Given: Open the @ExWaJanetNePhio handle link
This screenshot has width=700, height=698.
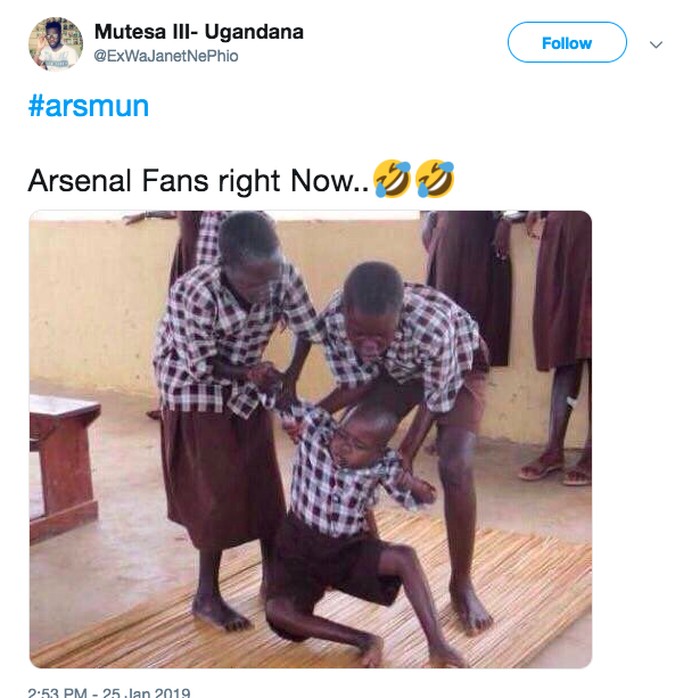Looking at the screenshot, I should tap(166, 56).
